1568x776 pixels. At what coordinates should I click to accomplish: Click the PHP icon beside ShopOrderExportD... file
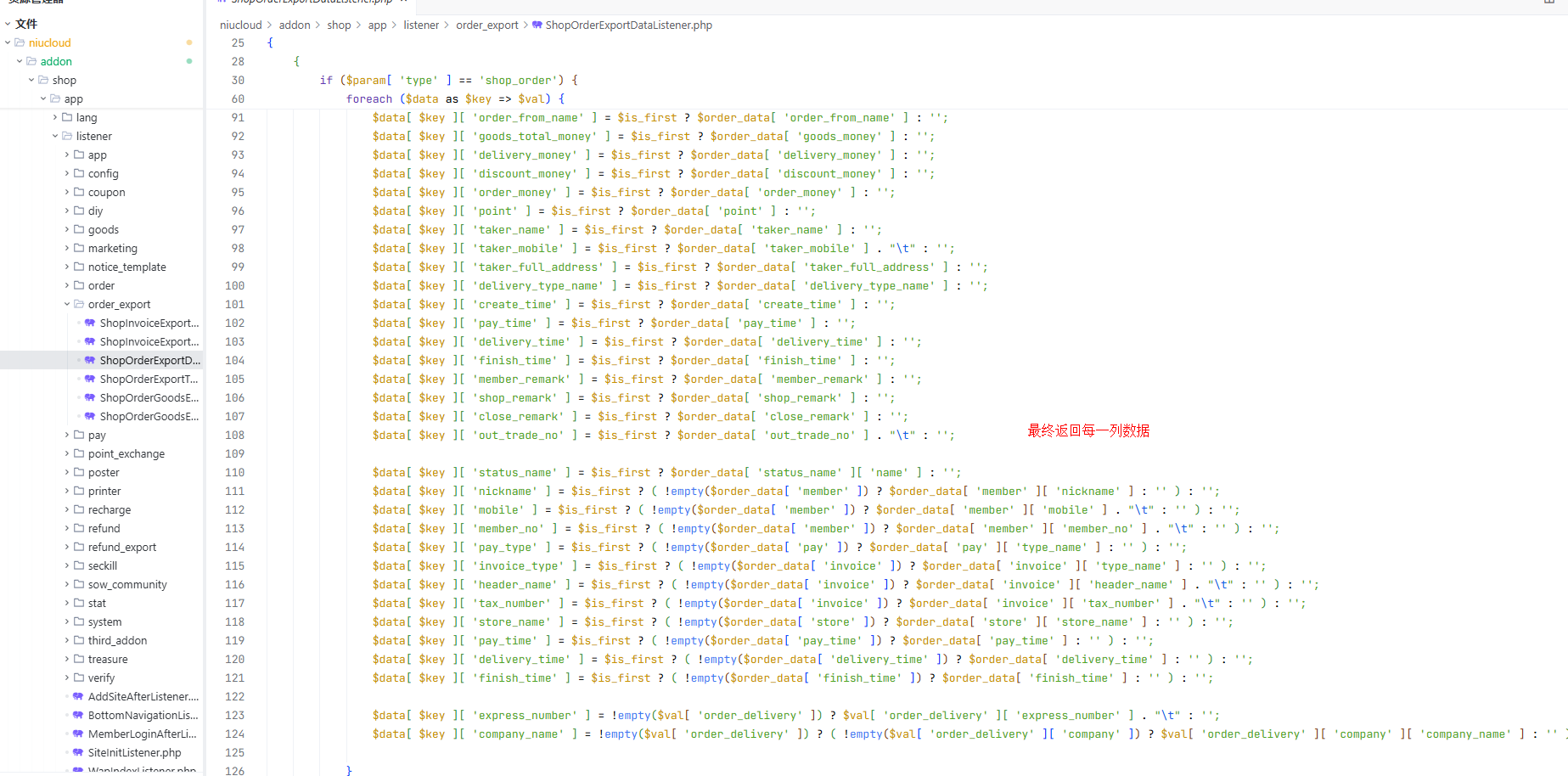[90, 360]
